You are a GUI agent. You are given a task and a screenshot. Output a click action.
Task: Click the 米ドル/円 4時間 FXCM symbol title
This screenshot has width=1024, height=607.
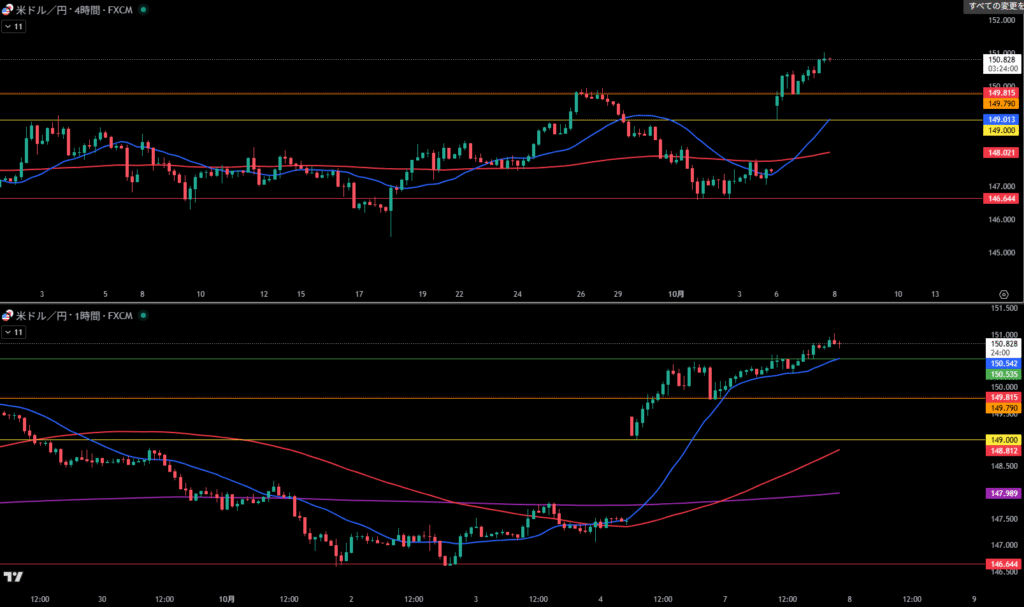coord(75,9)
